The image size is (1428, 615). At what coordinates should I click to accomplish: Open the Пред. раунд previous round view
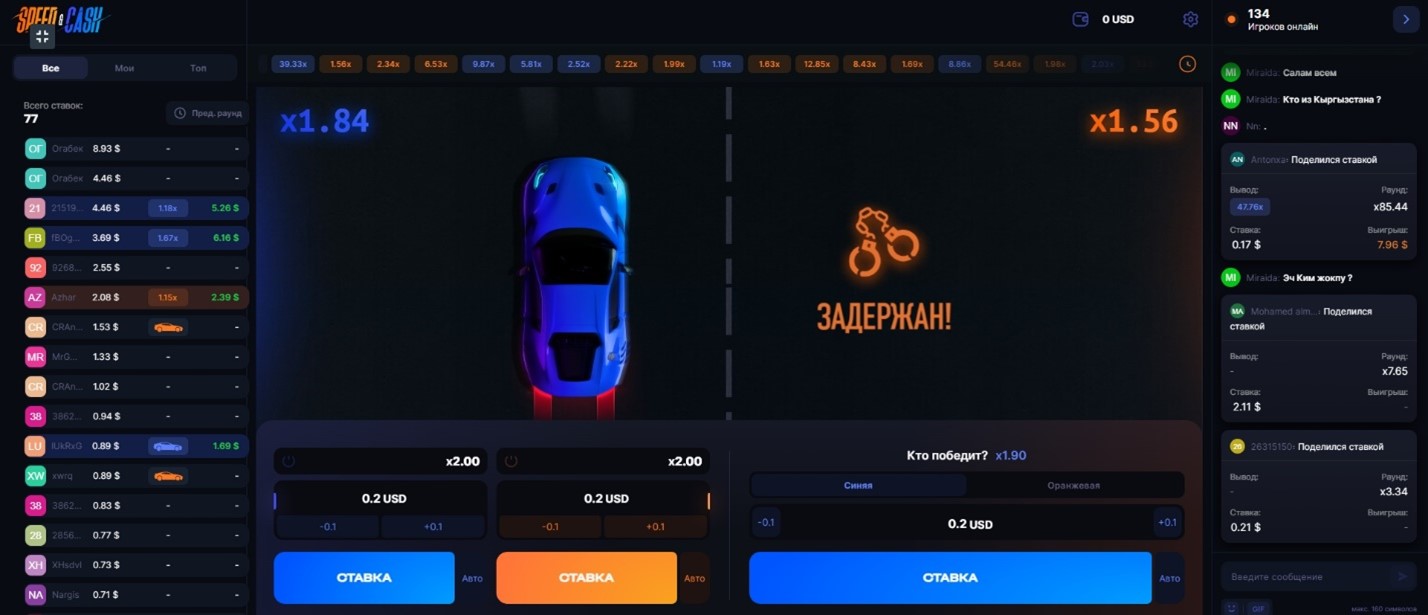(x=207, y=113)
